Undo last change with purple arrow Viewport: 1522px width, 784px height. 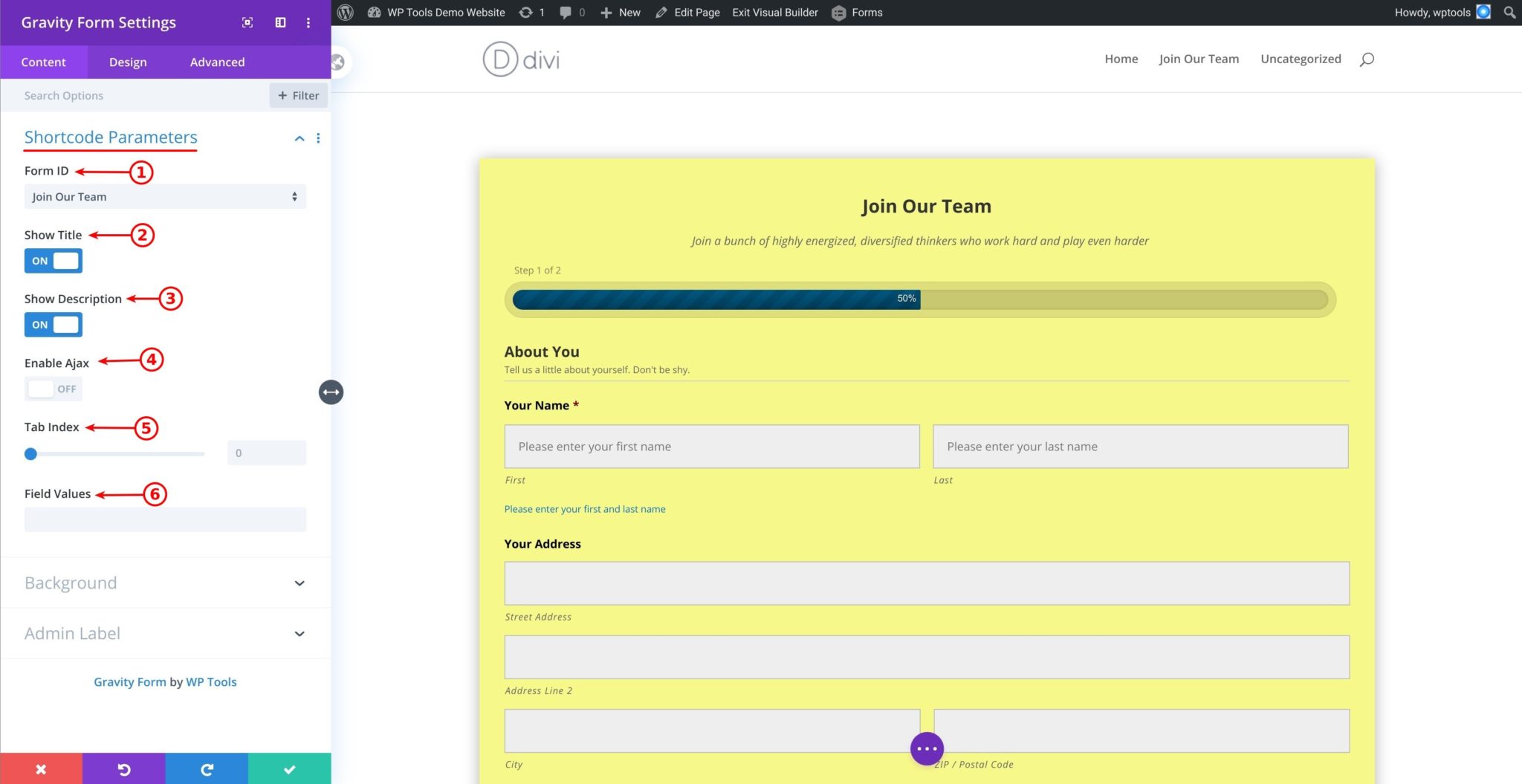tap(124, 769)
